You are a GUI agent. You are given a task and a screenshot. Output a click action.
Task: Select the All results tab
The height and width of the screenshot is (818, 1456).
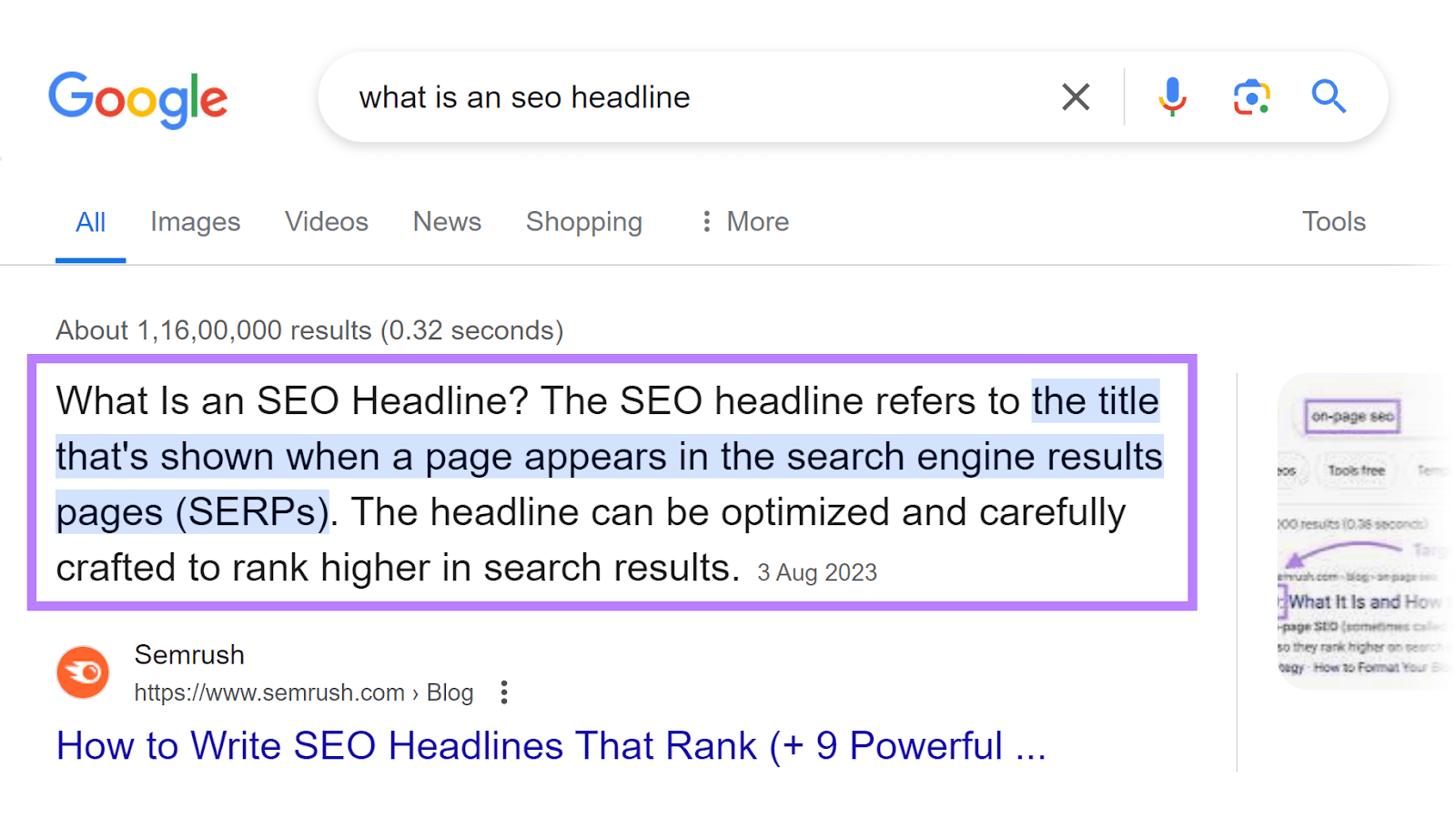(x=90, y=222)
